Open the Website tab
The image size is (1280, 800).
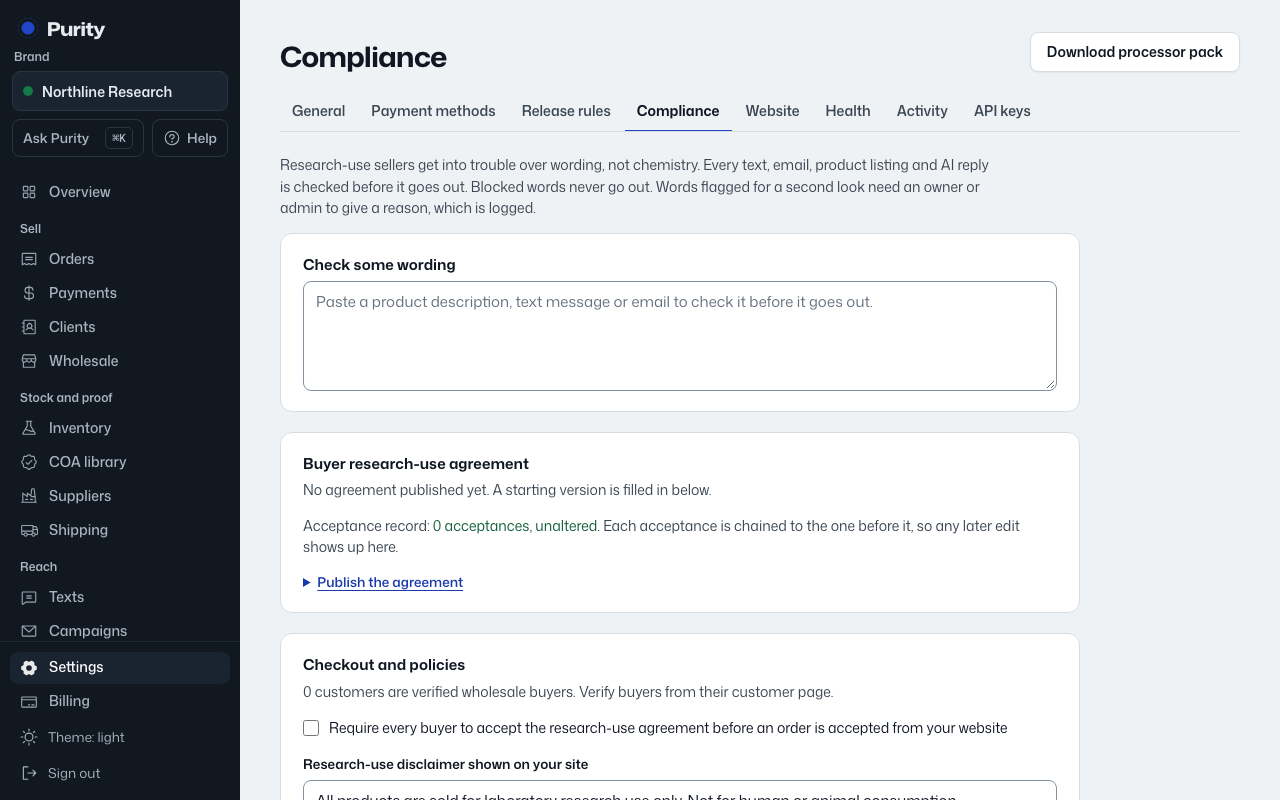click(772, 111)
